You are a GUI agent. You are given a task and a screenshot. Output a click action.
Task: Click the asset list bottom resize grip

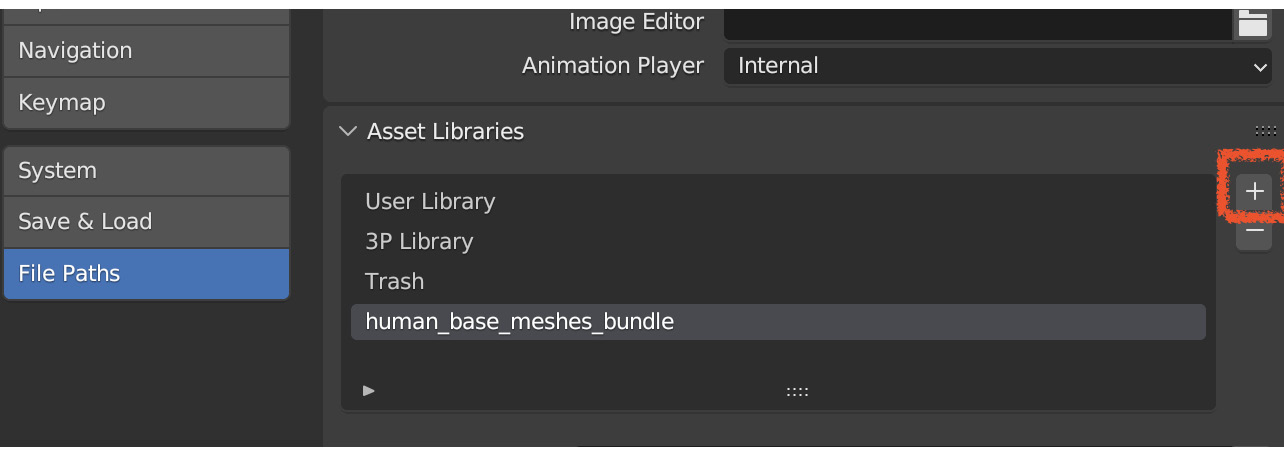coord(797,391)
